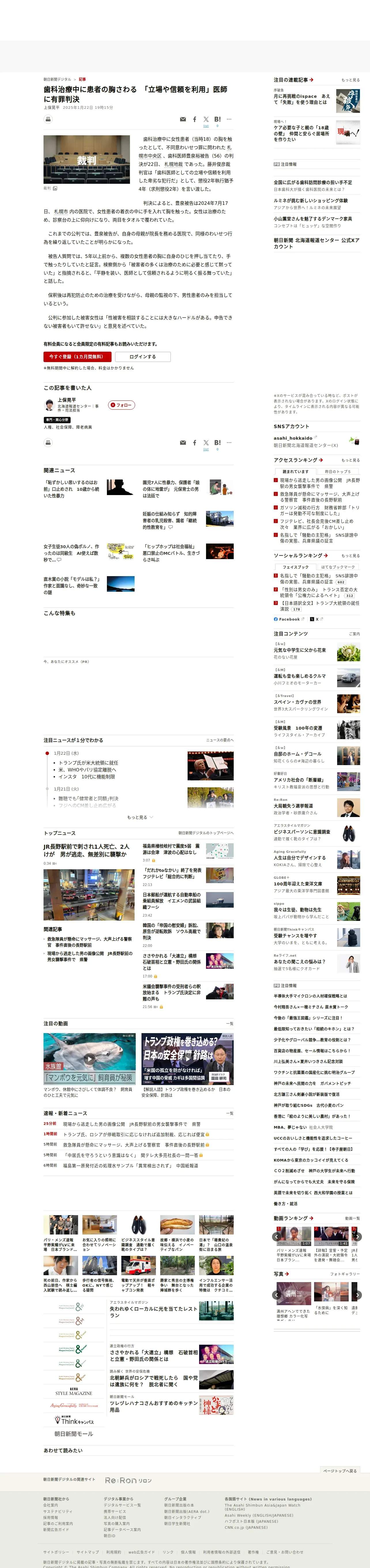Click the Hatena B! icon below the author profile

[x=218, y=443]
